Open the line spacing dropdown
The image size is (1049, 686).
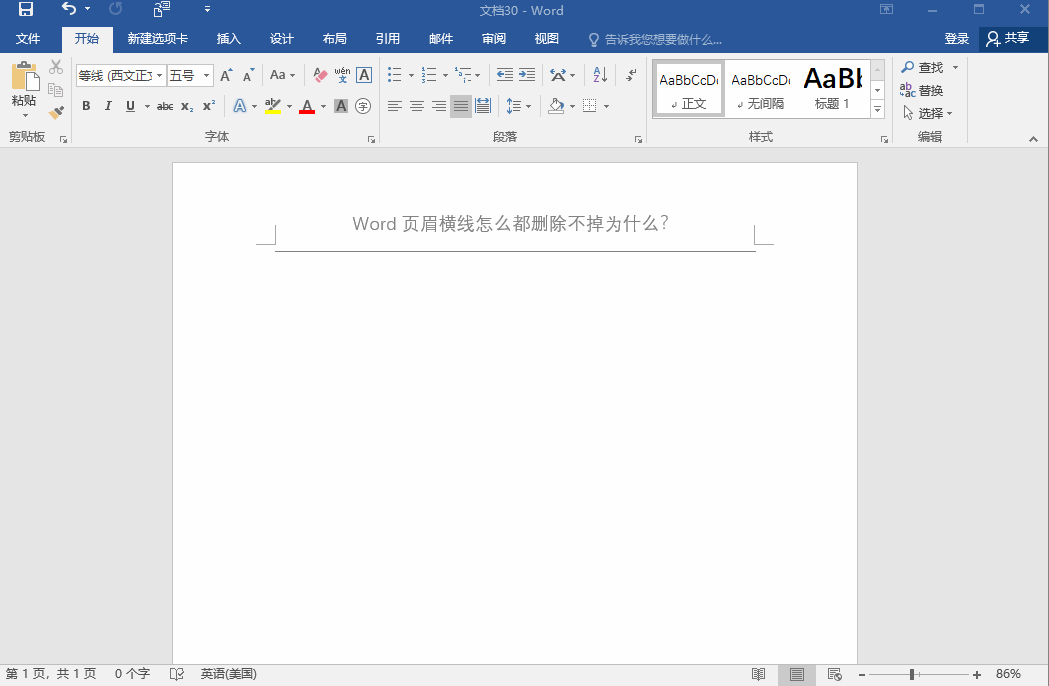click(x=518, y=106)
